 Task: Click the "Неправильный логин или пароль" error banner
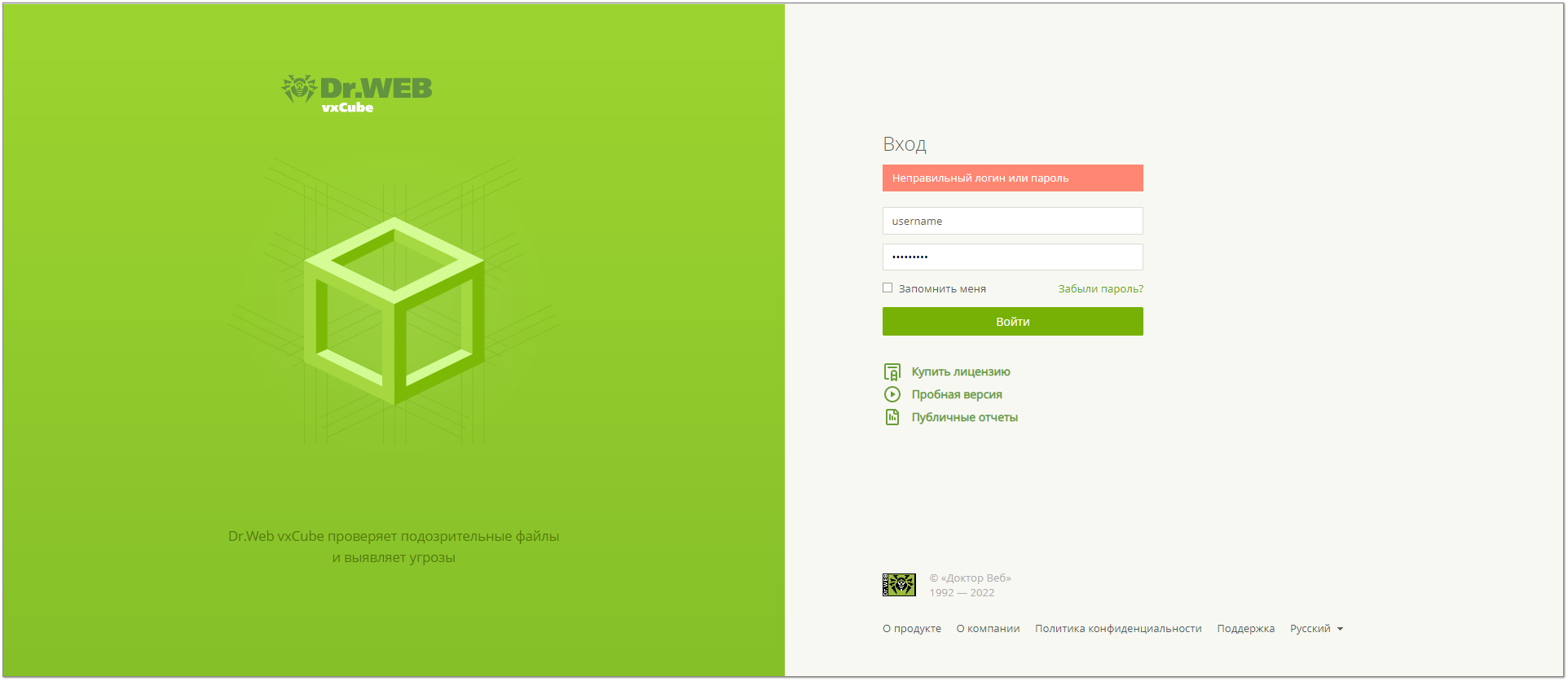(x=1012, y=178)
